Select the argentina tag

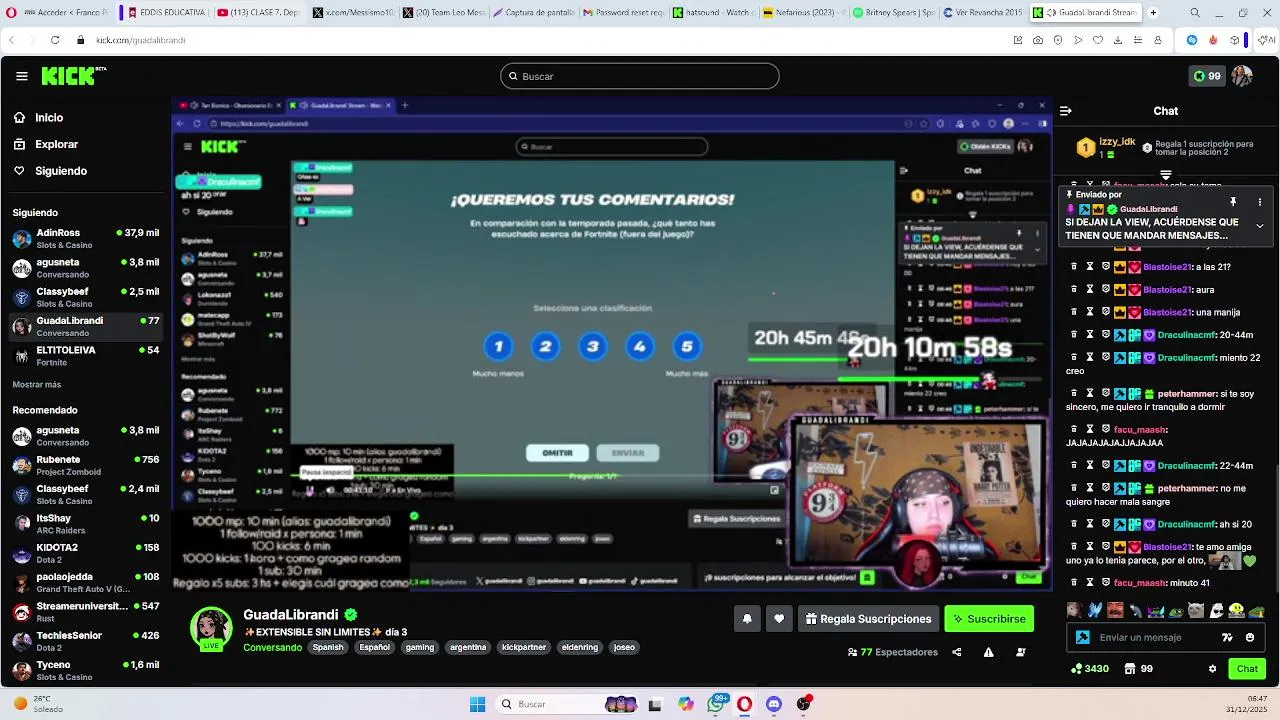tap(468, 647)
